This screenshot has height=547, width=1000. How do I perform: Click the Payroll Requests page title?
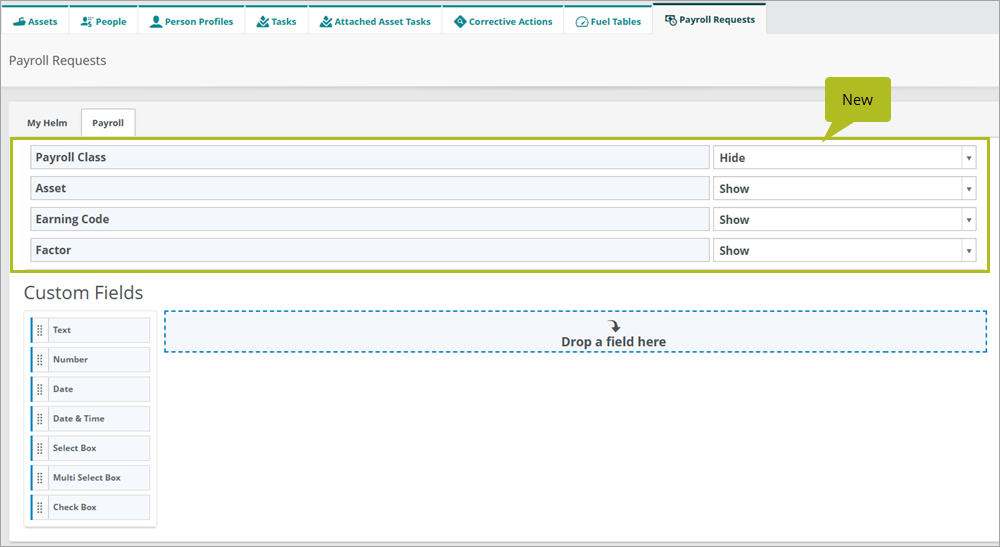click(x=57, y=61)
